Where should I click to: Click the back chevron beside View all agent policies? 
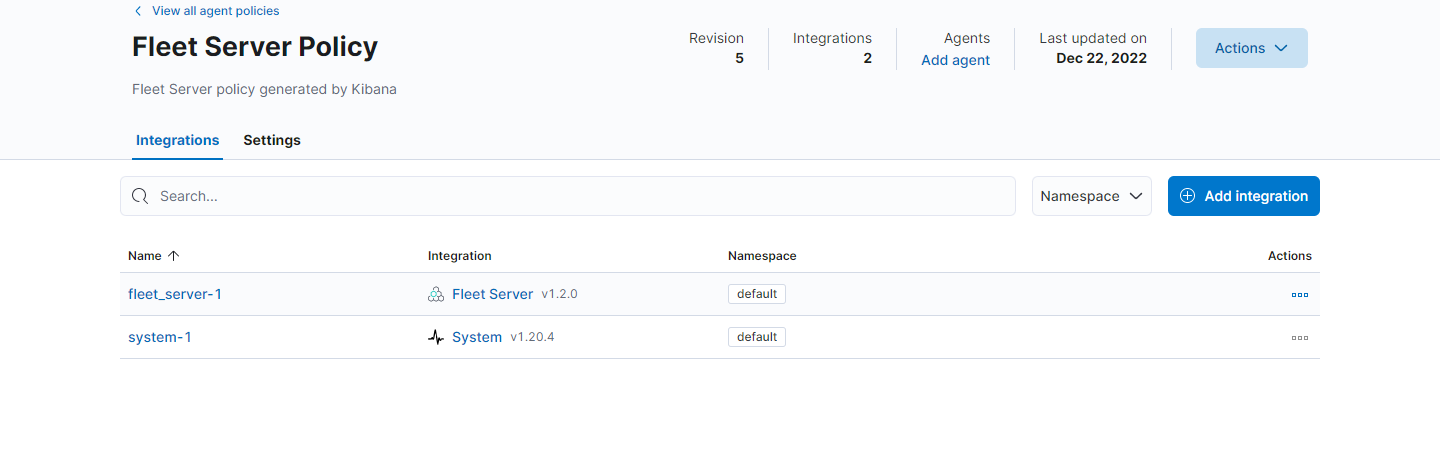tap(138, 11)
